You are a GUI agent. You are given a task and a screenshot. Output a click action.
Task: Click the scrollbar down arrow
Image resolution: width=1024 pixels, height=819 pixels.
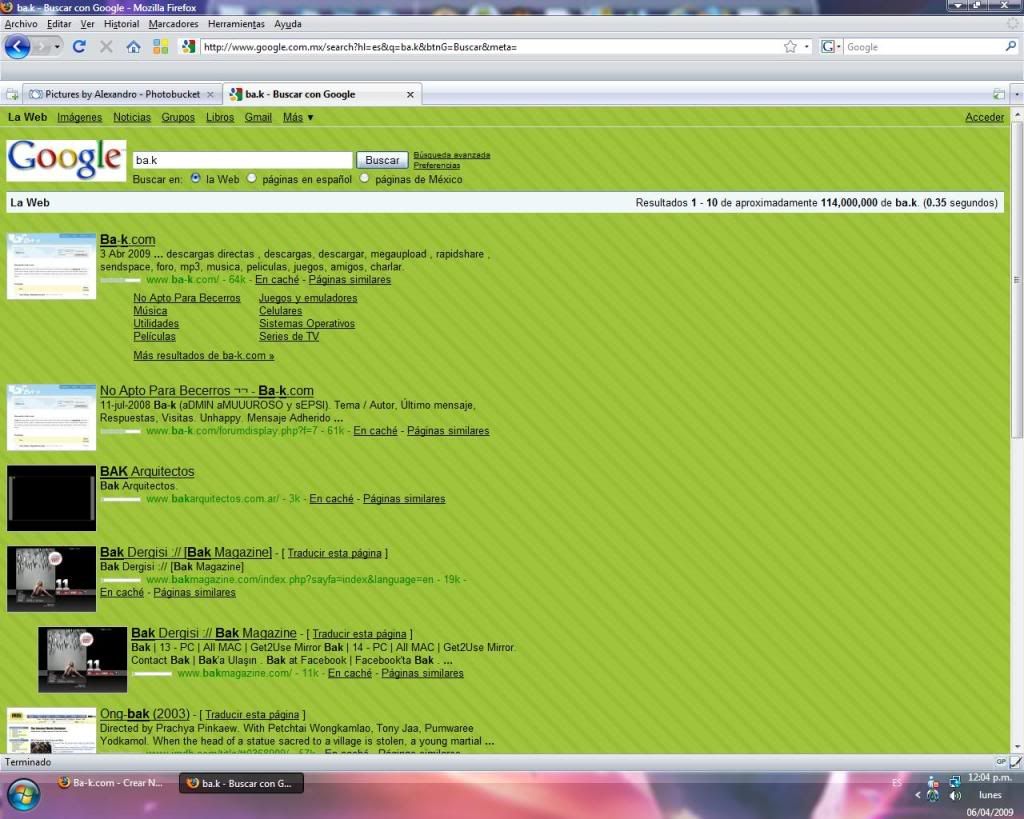[1017, 747]
